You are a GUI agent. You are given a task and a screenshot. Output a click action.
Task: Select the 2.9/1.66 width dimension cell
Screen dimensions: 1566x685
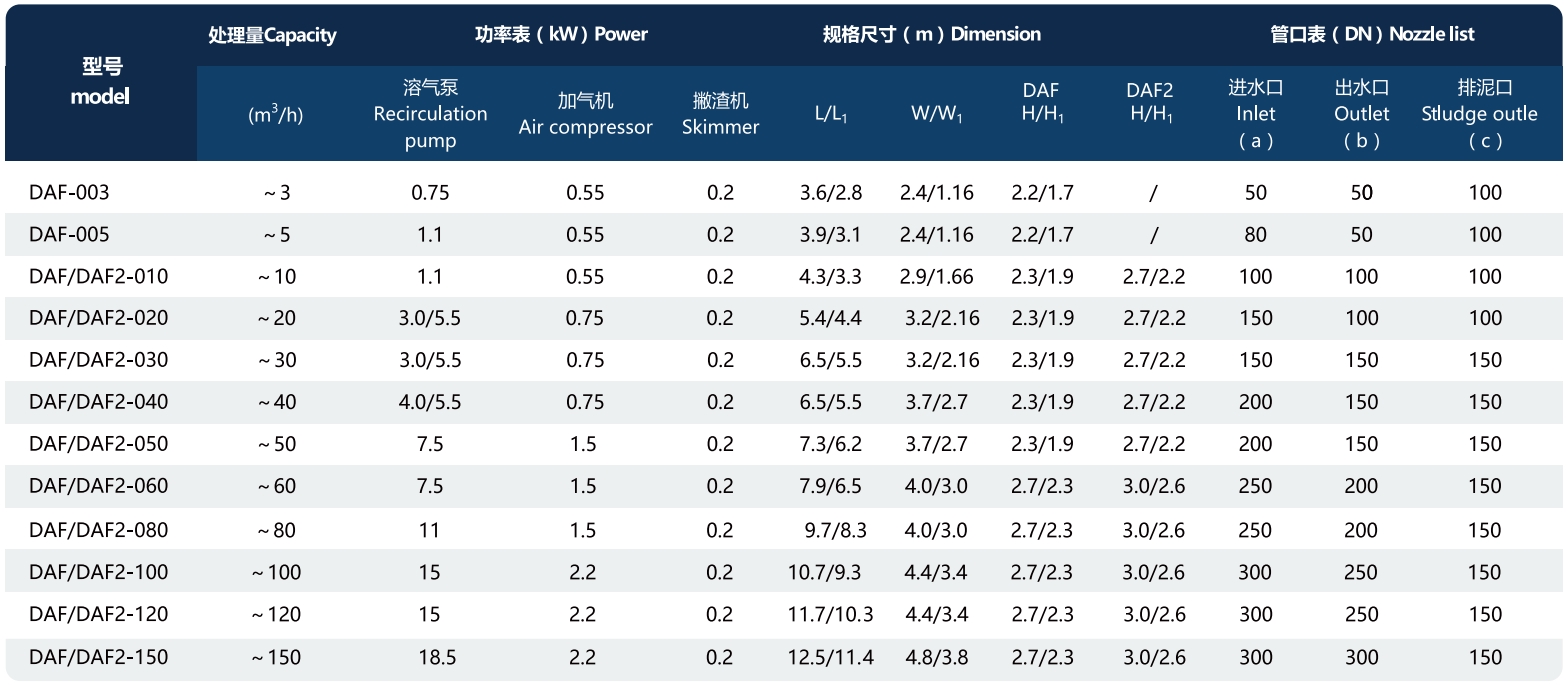(x=937, y=277)
